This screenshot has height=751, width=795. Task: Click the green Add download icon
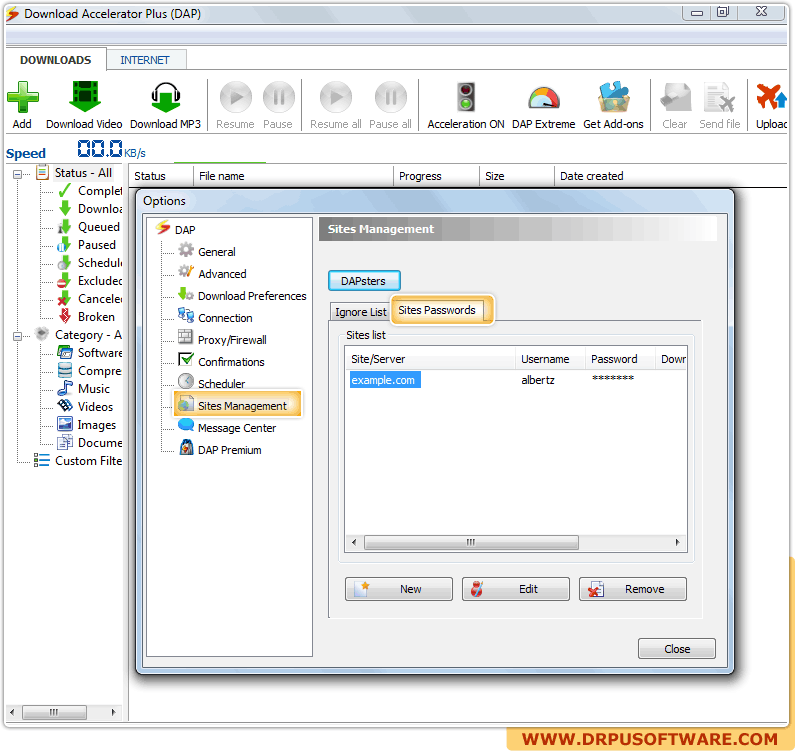coord(22,97)
